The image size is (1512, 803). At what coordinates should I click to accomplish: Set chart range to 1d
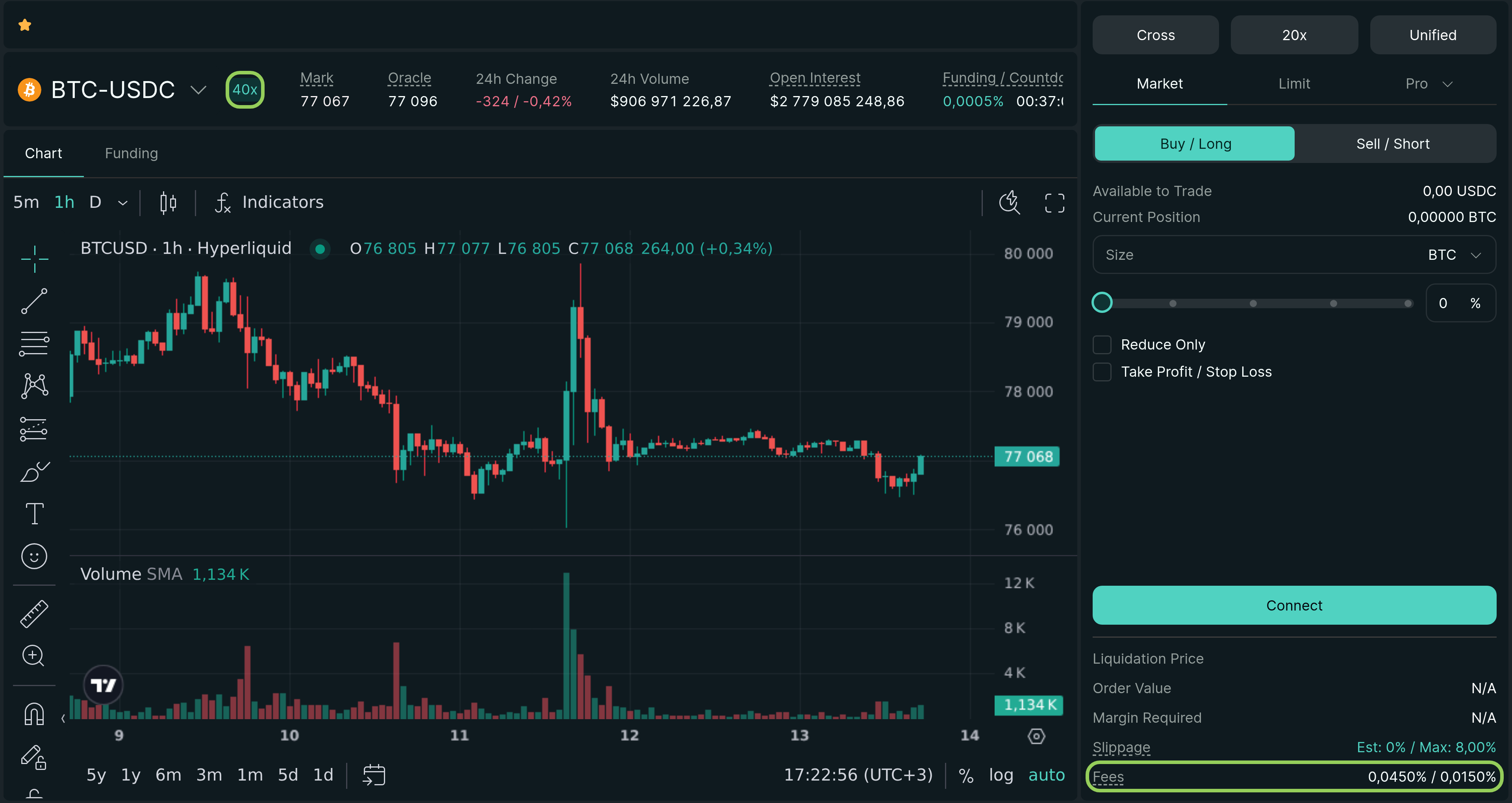point(323,775)
